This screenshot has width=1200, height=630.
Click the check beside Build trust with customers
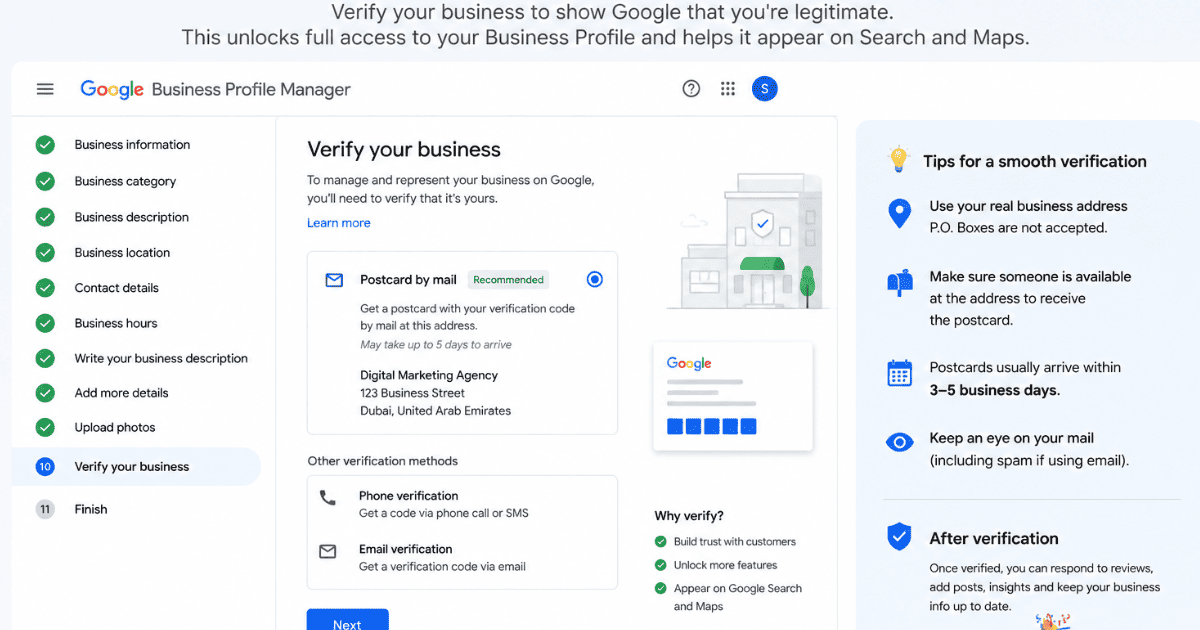coord(661,541)
